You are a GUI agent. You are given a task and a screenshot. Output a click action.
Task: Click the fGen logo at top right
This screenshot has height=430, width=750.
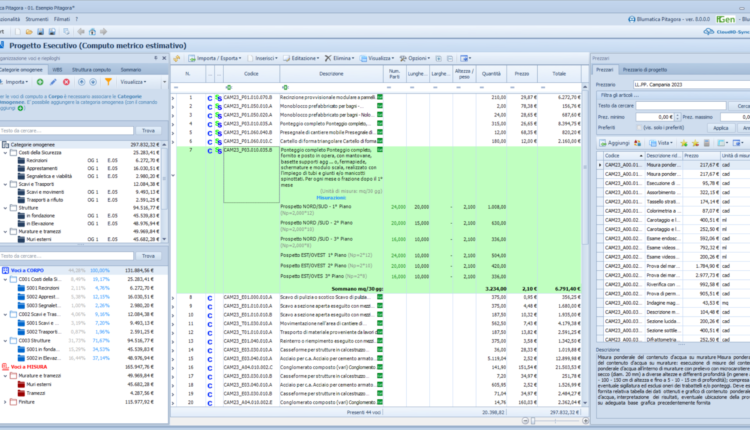[x=726, y=19]
